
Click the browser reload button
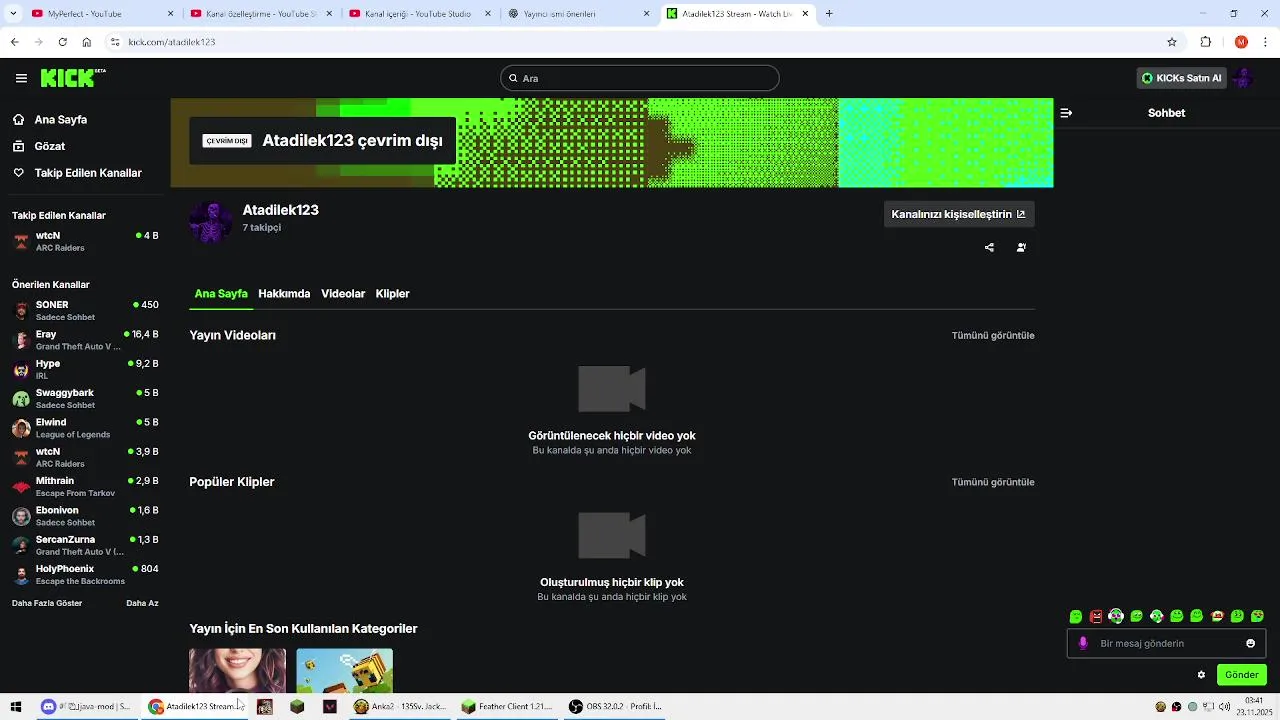62,42
